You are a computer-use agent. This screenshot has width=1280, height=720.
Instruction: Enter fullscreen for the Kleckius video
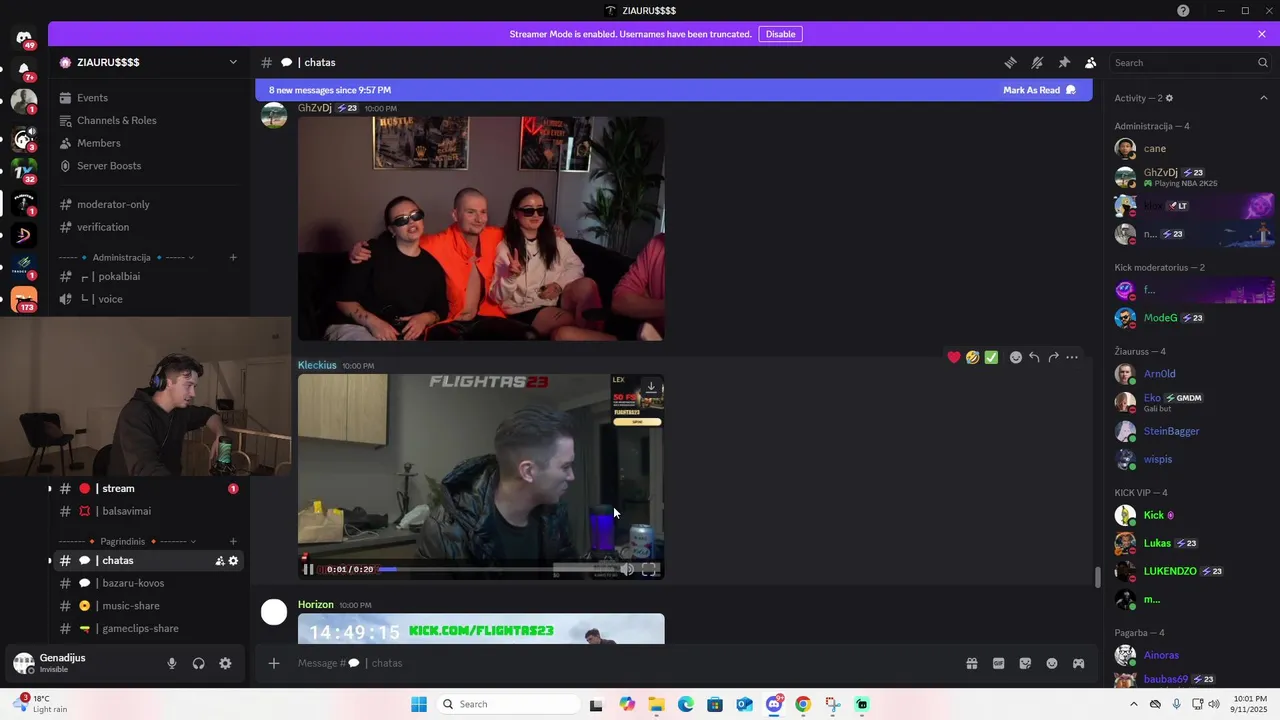[649, 569]
